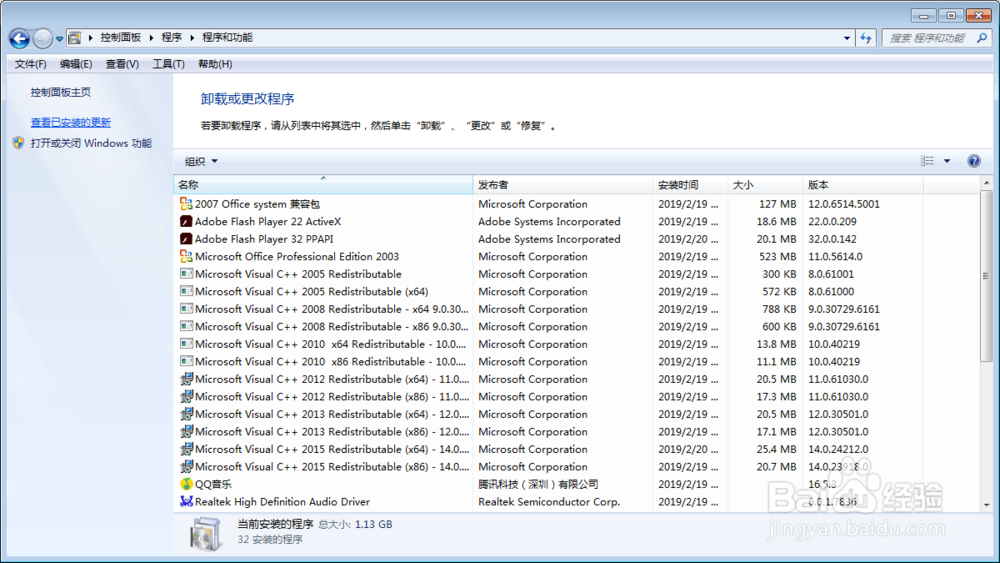The height and width of the screenshot is (563, 1000).
Task: Select 2007 Office system 兼容包 icon
Action: (x=186, y=204)
